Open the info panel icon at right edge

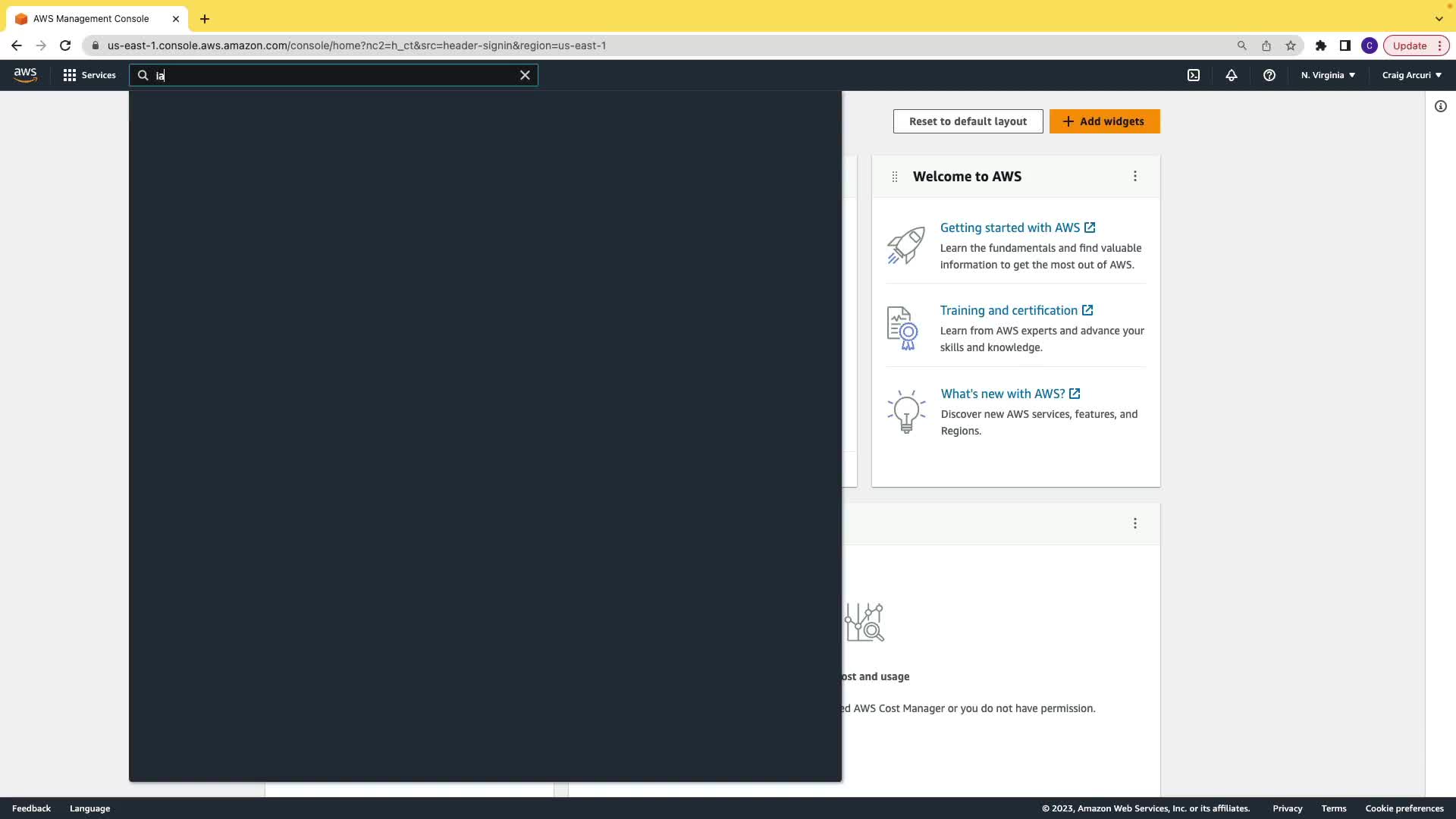[1441, 106]
